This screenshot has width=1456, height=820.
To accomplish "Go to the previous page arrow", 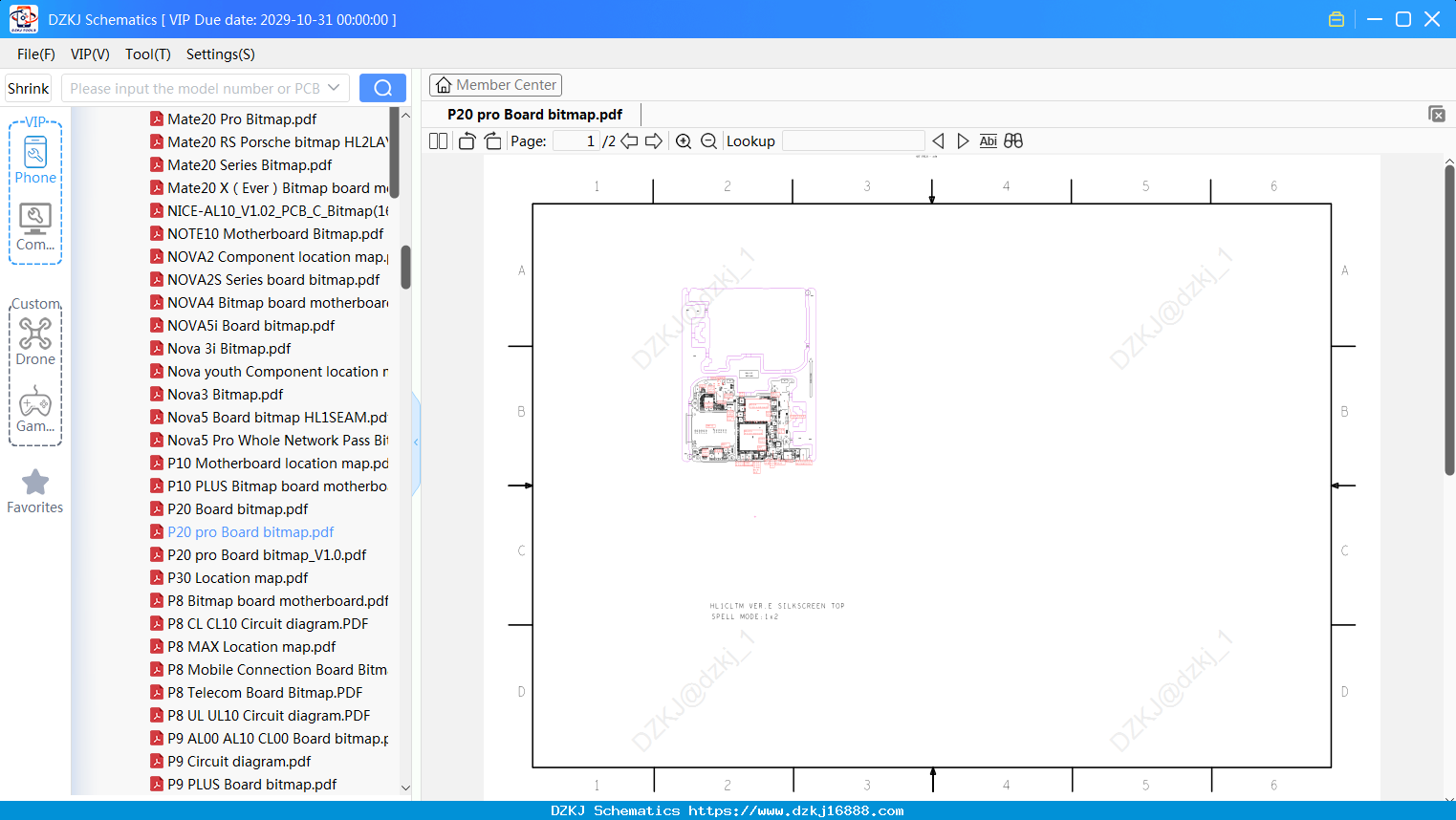I will click(x=629, y=141).
